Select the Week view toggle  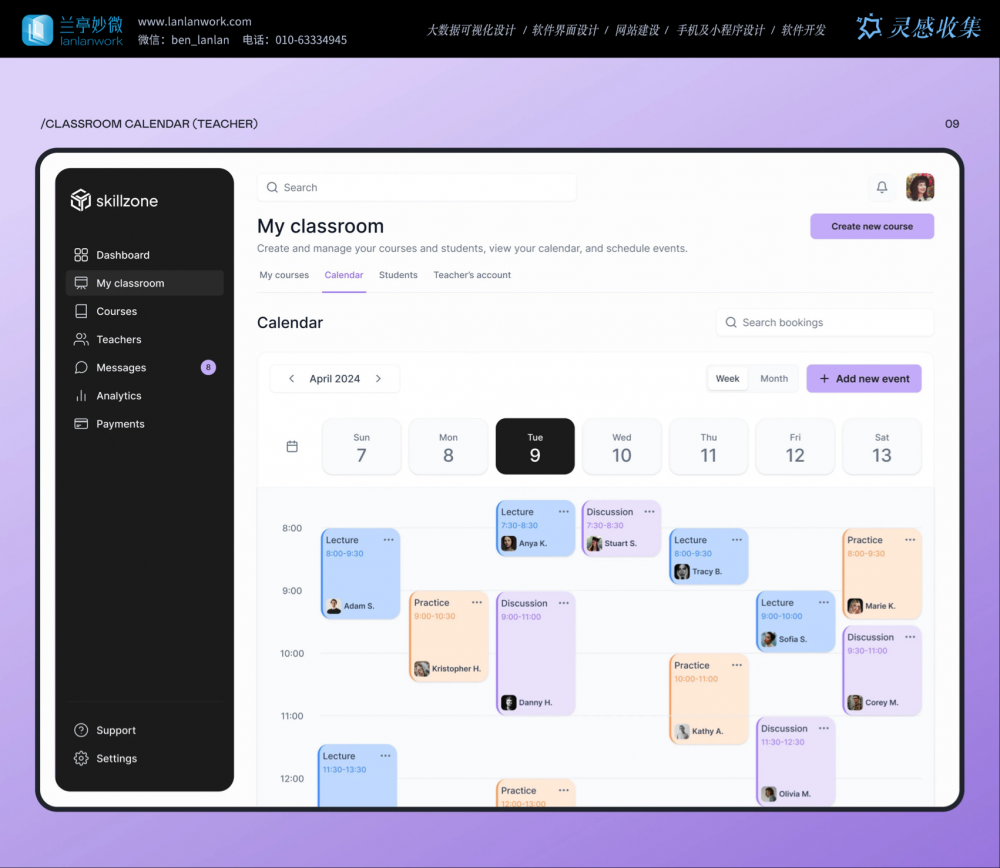coord(728,379)
